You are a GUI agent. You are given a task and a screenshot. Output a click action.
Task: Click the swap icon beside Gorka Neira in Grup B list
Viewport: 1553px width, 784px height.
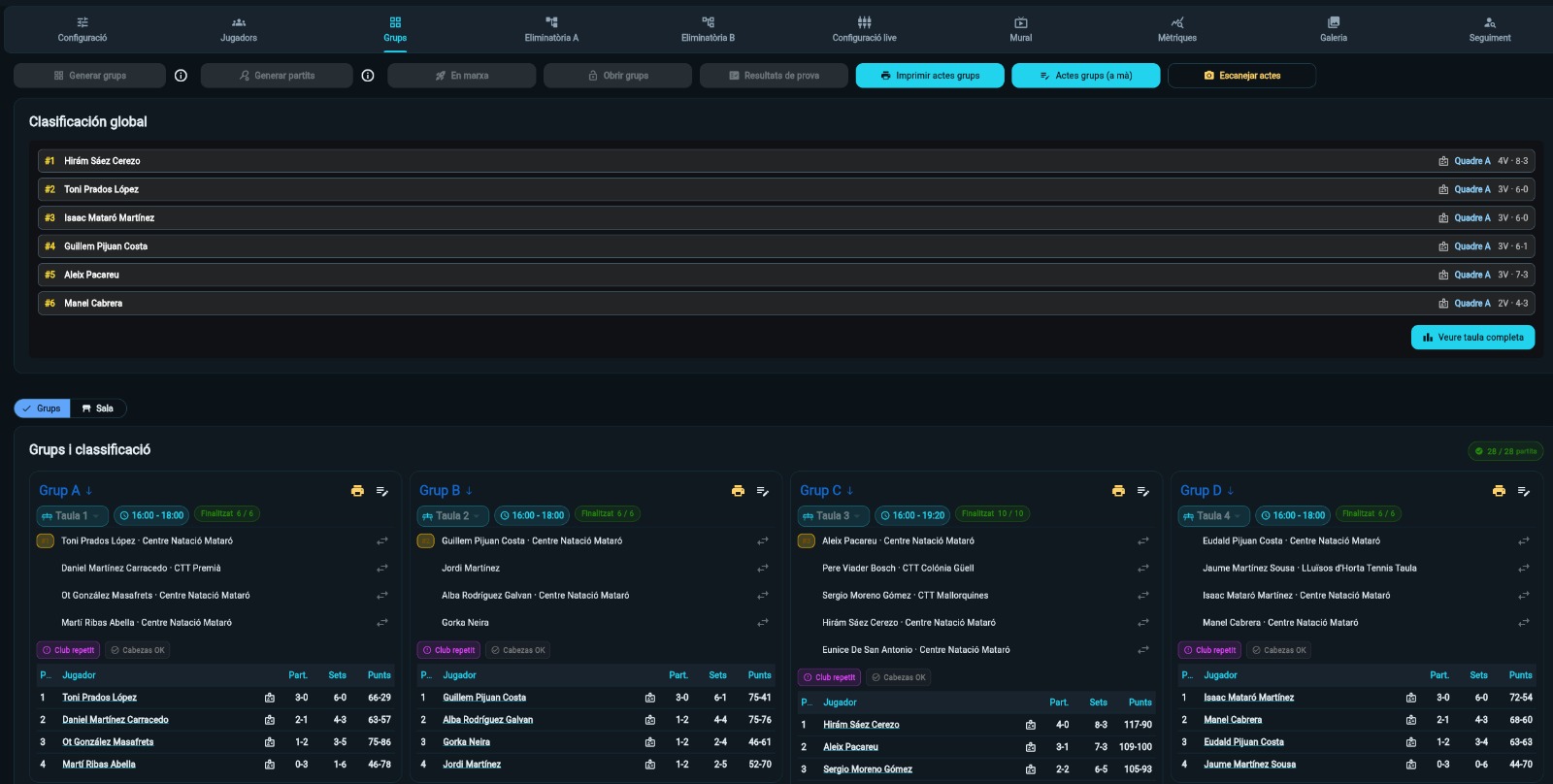(x=763, y=623)
